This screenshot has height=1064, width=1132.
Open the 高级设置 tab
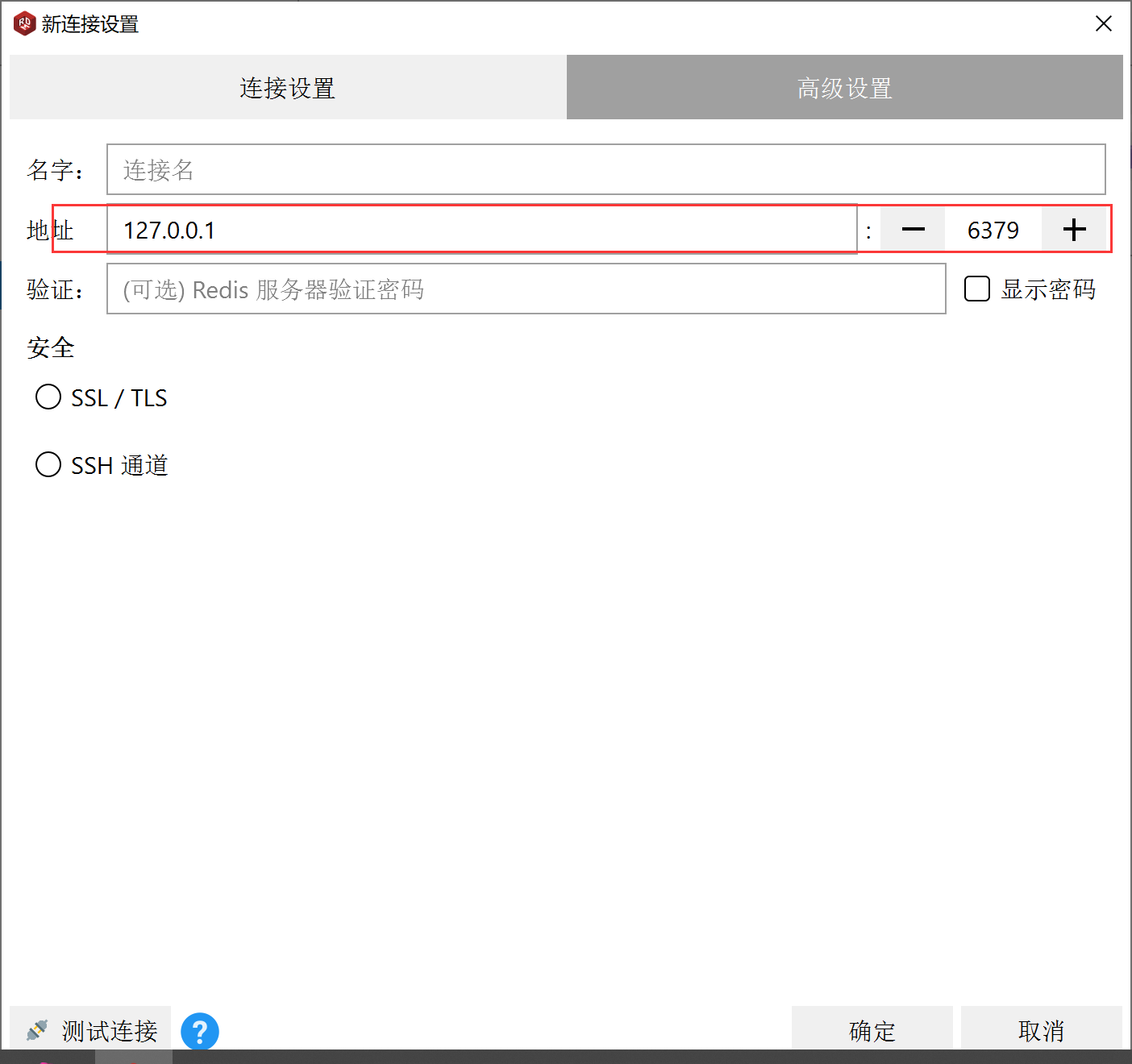point(845,87)
